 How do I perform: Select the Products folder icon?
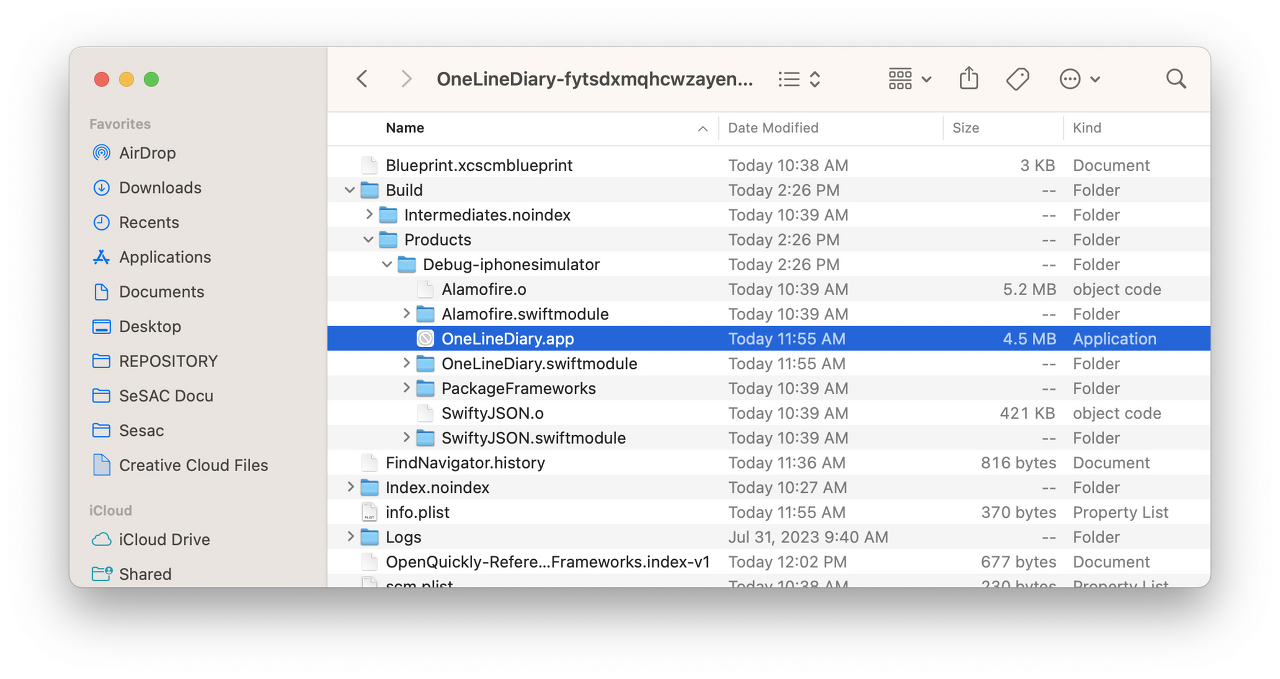point(388,240)
